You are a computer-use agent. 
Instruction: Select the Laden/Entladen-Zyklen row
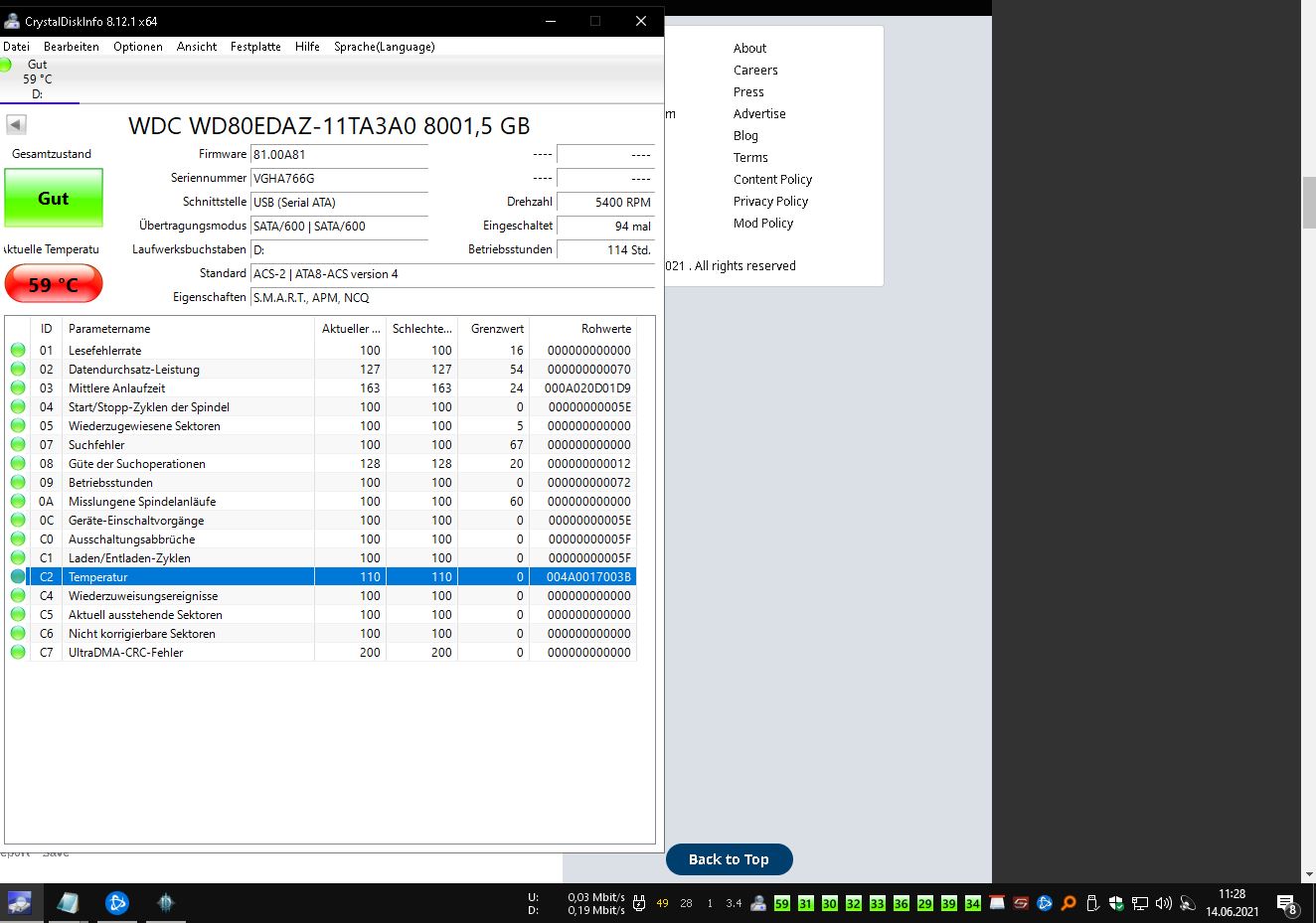tap(321, 557)
